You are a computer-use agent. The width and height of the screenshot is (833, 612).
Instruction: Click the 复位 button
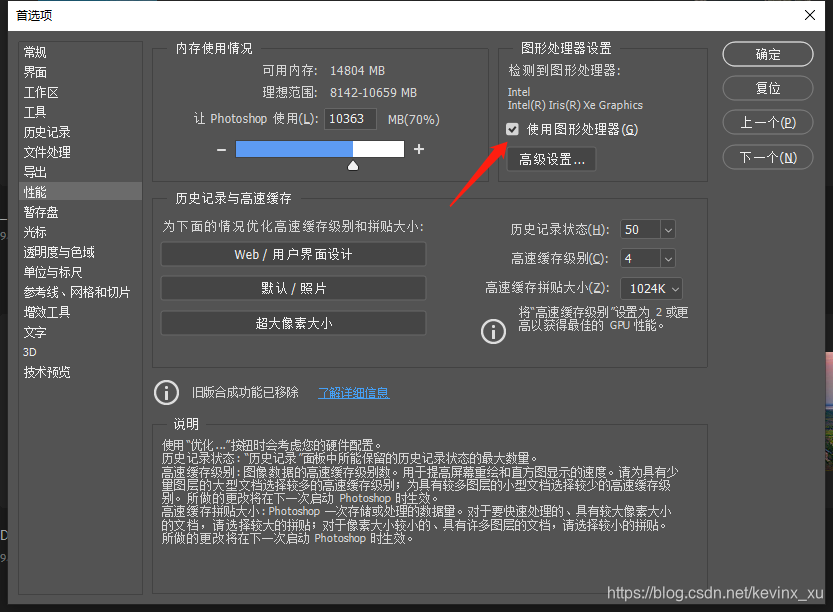(768, 88)
